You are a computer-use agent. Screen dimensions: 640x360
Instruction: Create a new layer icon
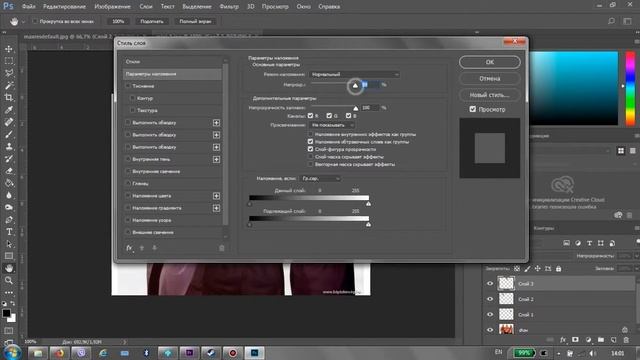point(613,340)
